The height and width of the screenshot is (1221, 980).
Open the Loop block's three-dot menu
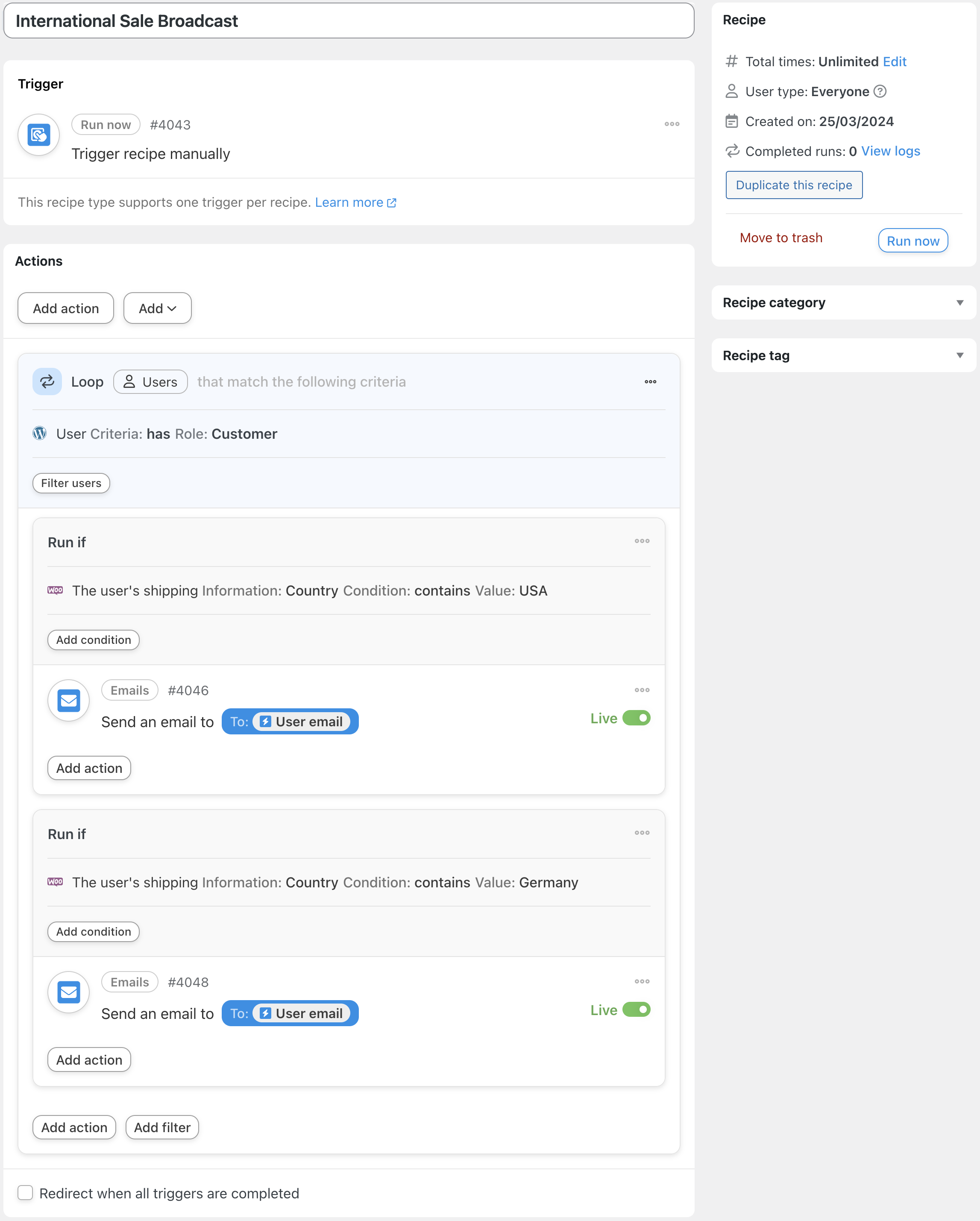[650, 382]
